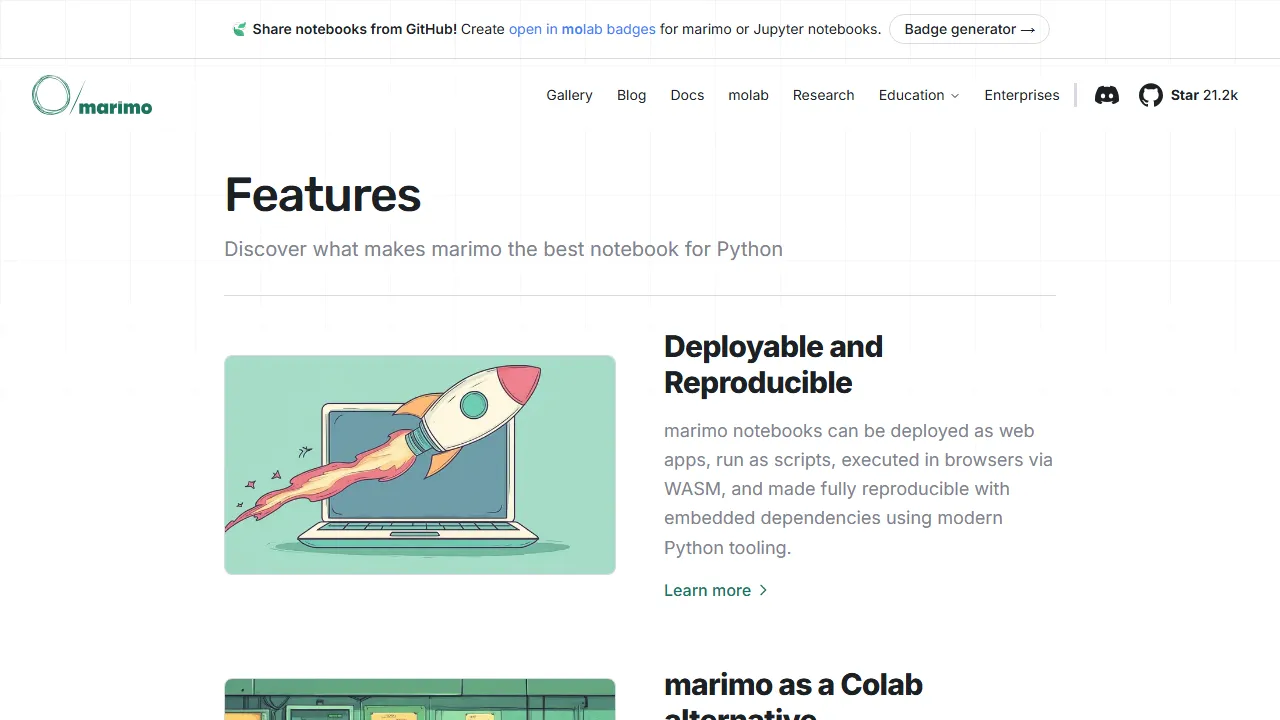Screen dimensions: 1280x720
Task: Click the Badge generator button
Action: [x=969, y=29]
